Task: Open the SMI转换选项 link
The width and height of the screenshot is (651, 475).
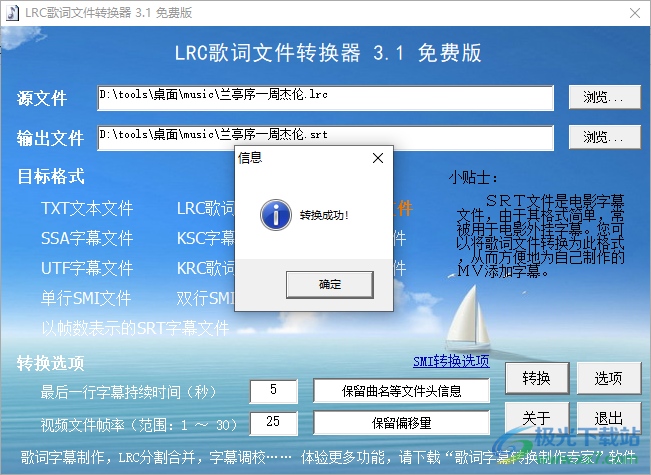Action: 451,361
